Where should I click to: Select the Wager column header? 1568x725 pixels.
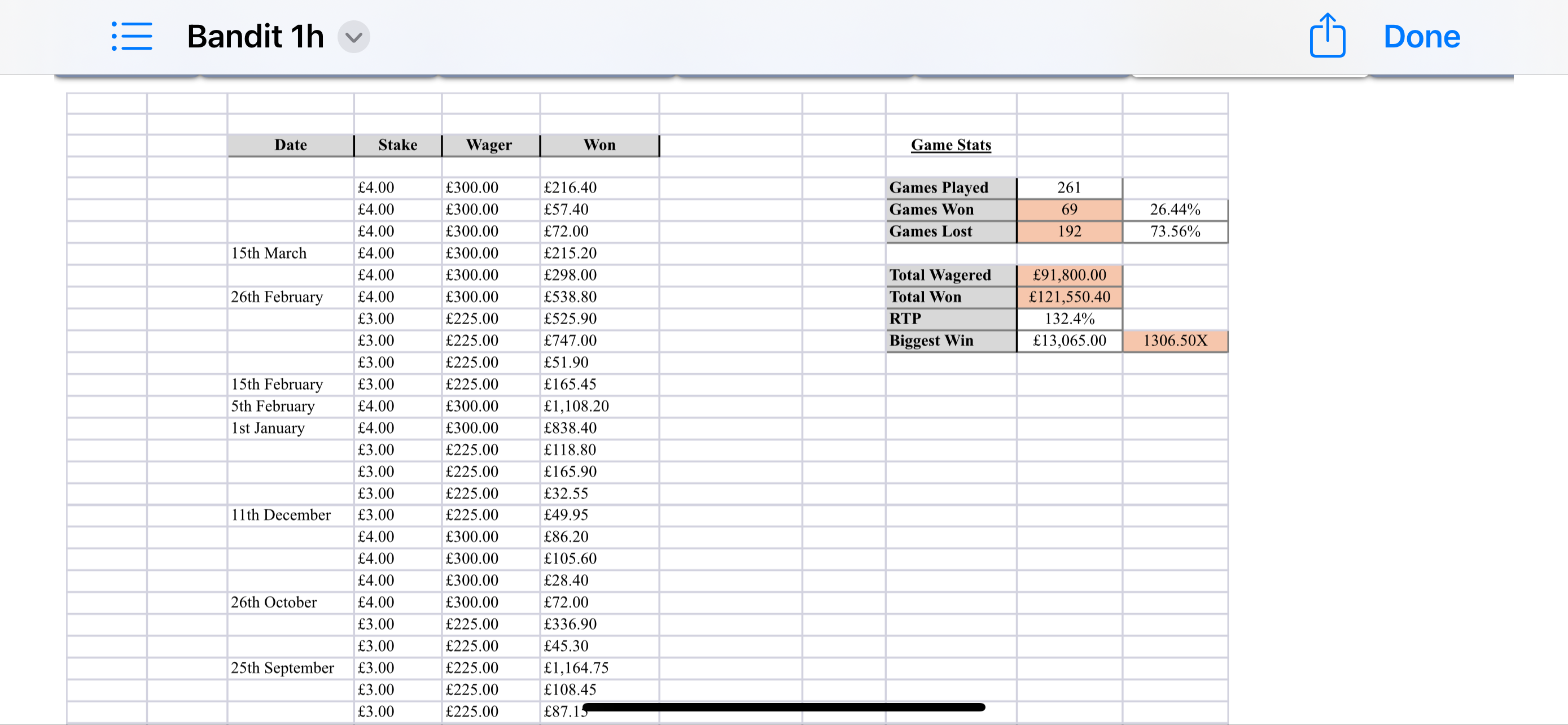(489, 145)
